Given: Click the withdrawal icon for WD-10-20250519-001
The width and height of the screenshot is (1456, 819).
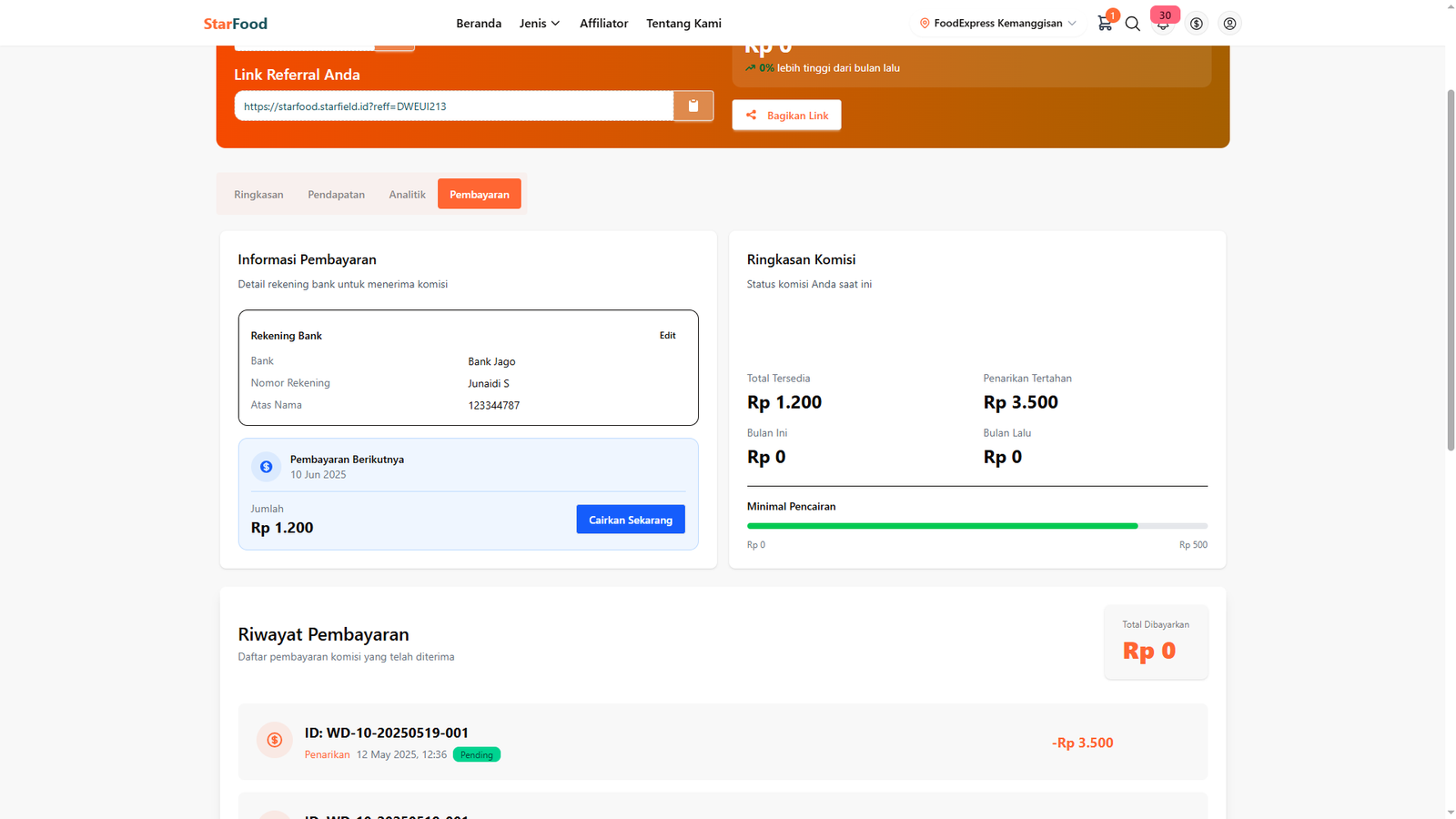Looking at the screenshot, I should pos(274,741).
